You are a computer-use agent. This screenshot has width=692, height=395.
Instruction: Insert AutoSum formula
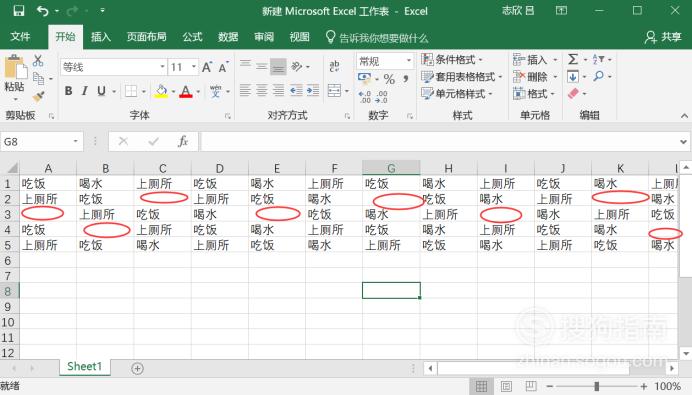pos(572,59)
